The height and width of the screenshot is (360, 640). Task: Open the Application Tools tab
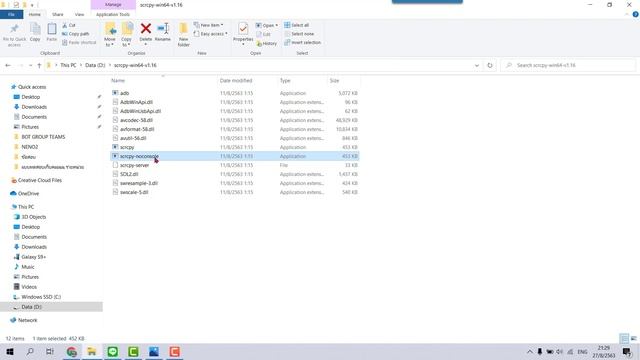coord(113,14)
